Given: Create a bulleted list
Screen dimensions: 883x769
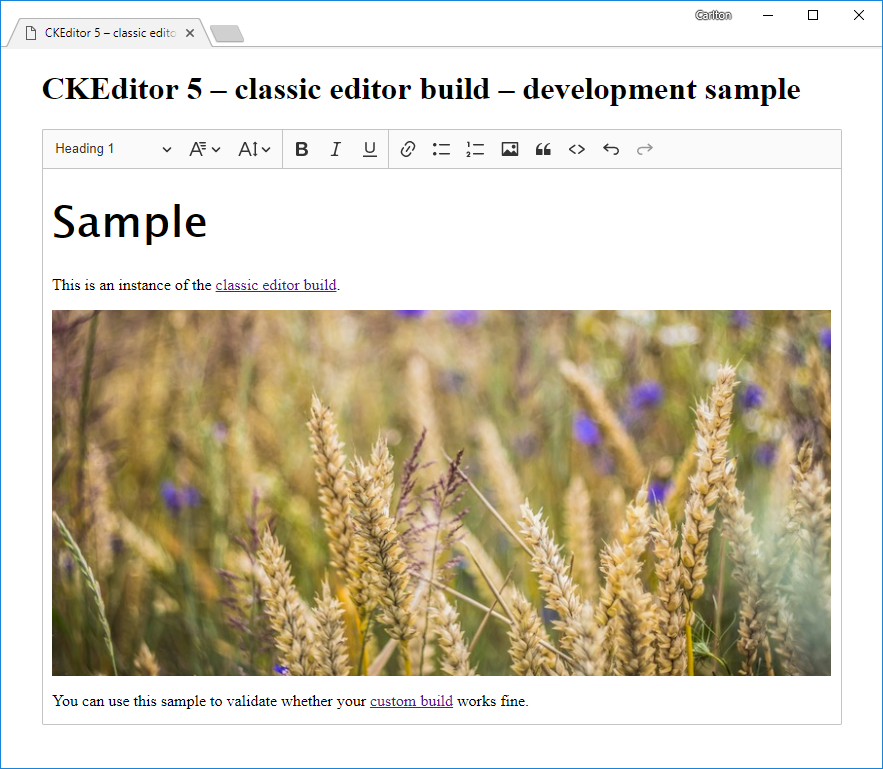Looking at the screenshot, I should (x=441, y=148).
